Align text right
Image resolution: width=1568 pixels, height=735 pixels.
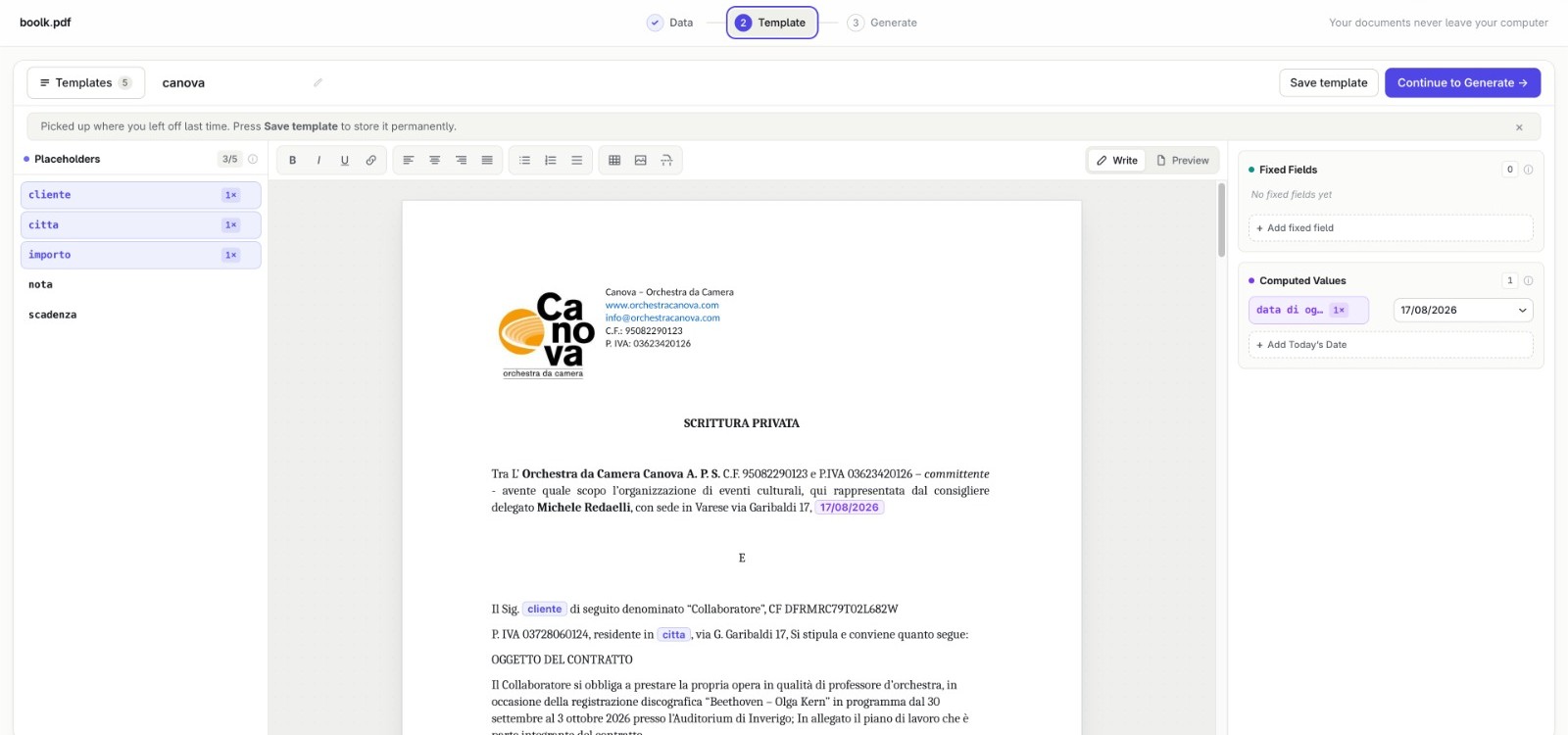pyautogui.click(x=461, y=161)
